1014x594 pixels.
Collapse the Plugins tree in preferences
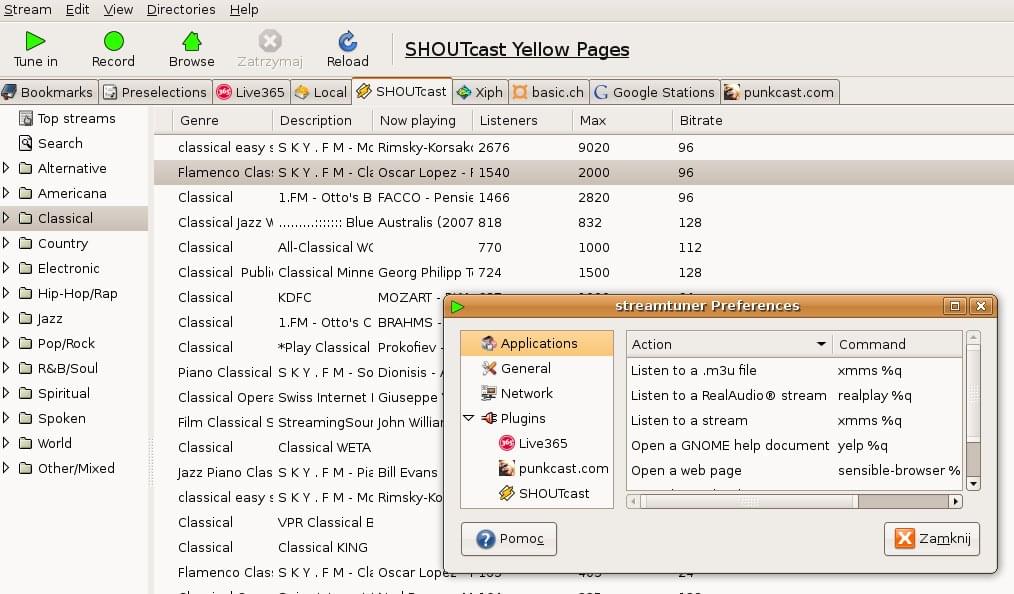469,418
